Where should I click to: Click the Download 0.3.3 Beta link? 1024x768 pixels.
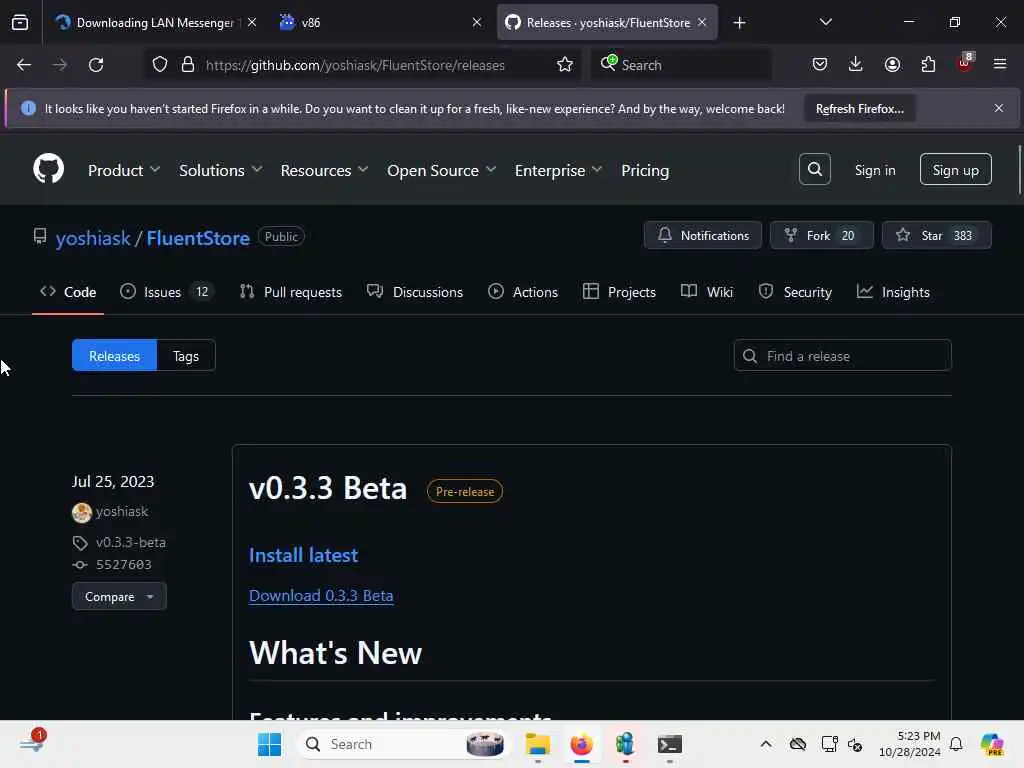click(x=321, y=596)
